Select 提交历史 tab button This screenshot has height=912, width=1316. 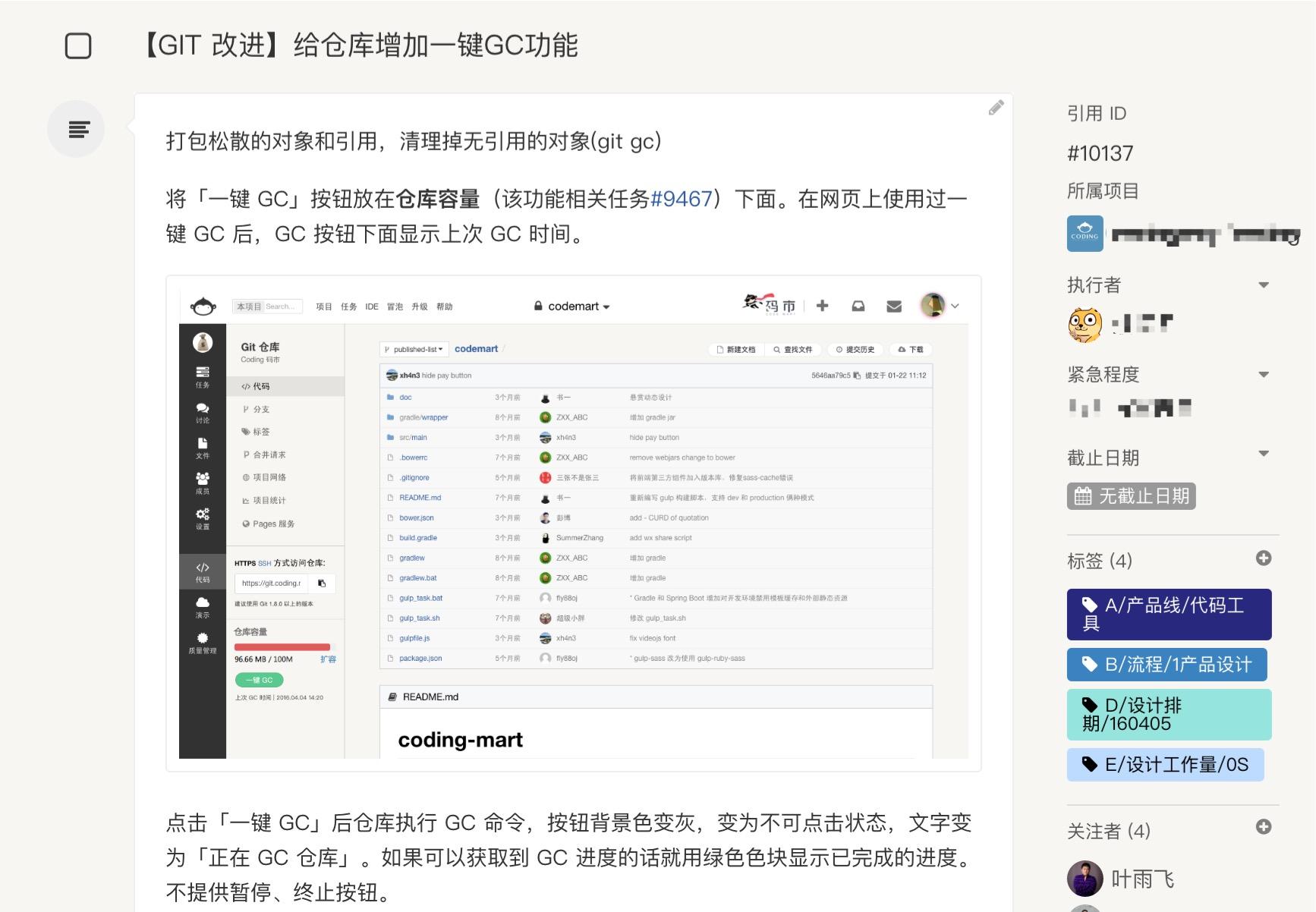(x=857, y=350)
